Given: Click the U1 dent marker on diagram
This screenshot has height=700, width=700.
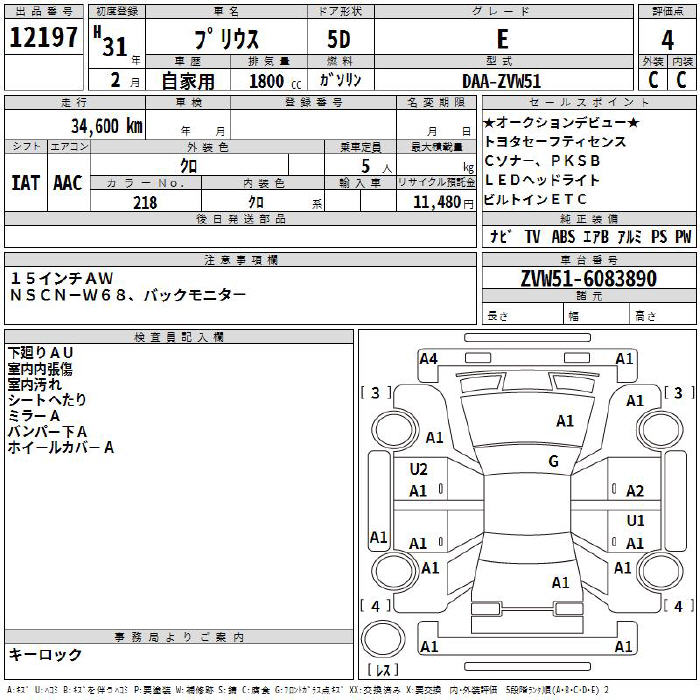Looking at the screenshot, I should (635, 521).
